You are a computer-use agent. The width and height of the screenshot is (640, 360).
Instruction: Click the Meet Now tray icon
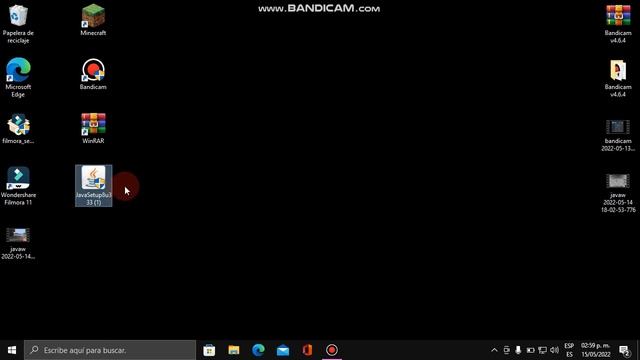pyautogui.click(x=507, y=350)
